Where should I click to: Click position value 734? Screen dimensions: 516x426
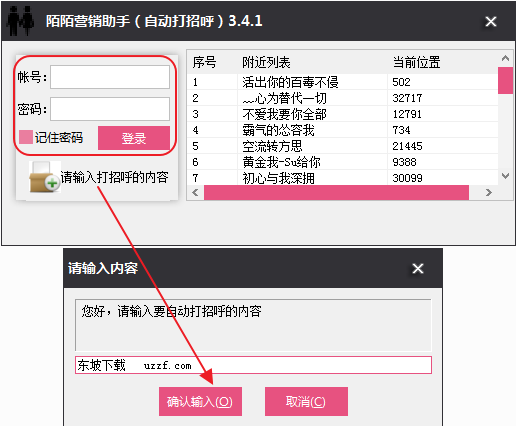(x=401, y=130)
